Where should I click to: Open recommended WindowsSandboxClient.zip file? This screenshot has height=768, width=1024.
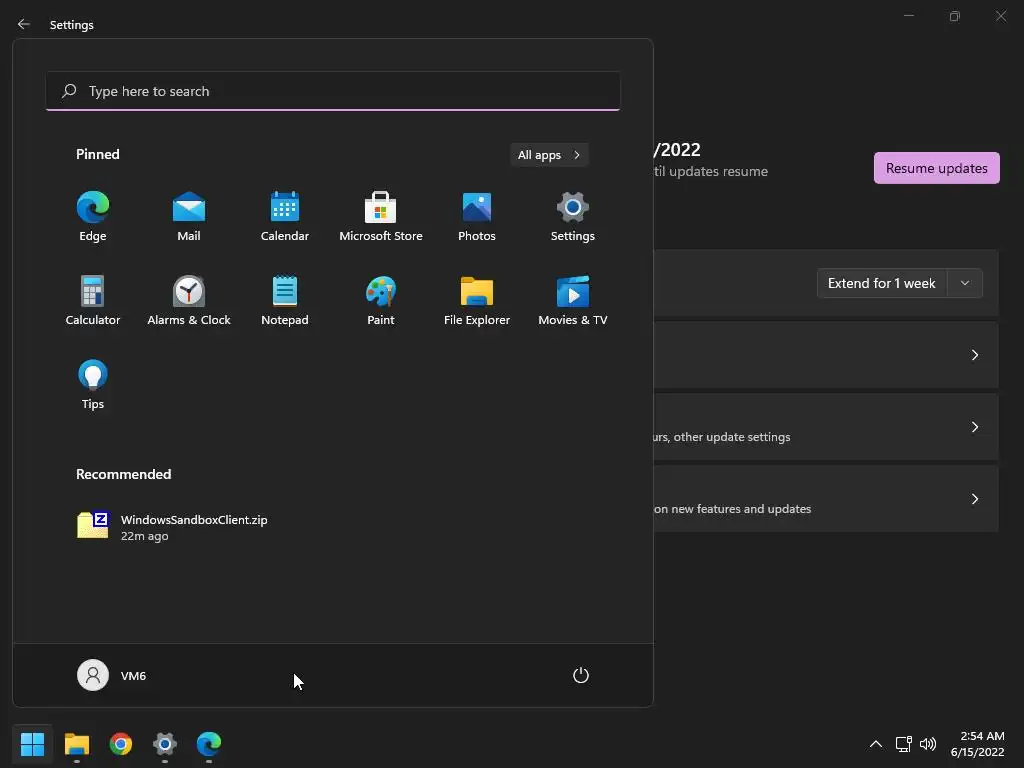[x=172, y=526]
